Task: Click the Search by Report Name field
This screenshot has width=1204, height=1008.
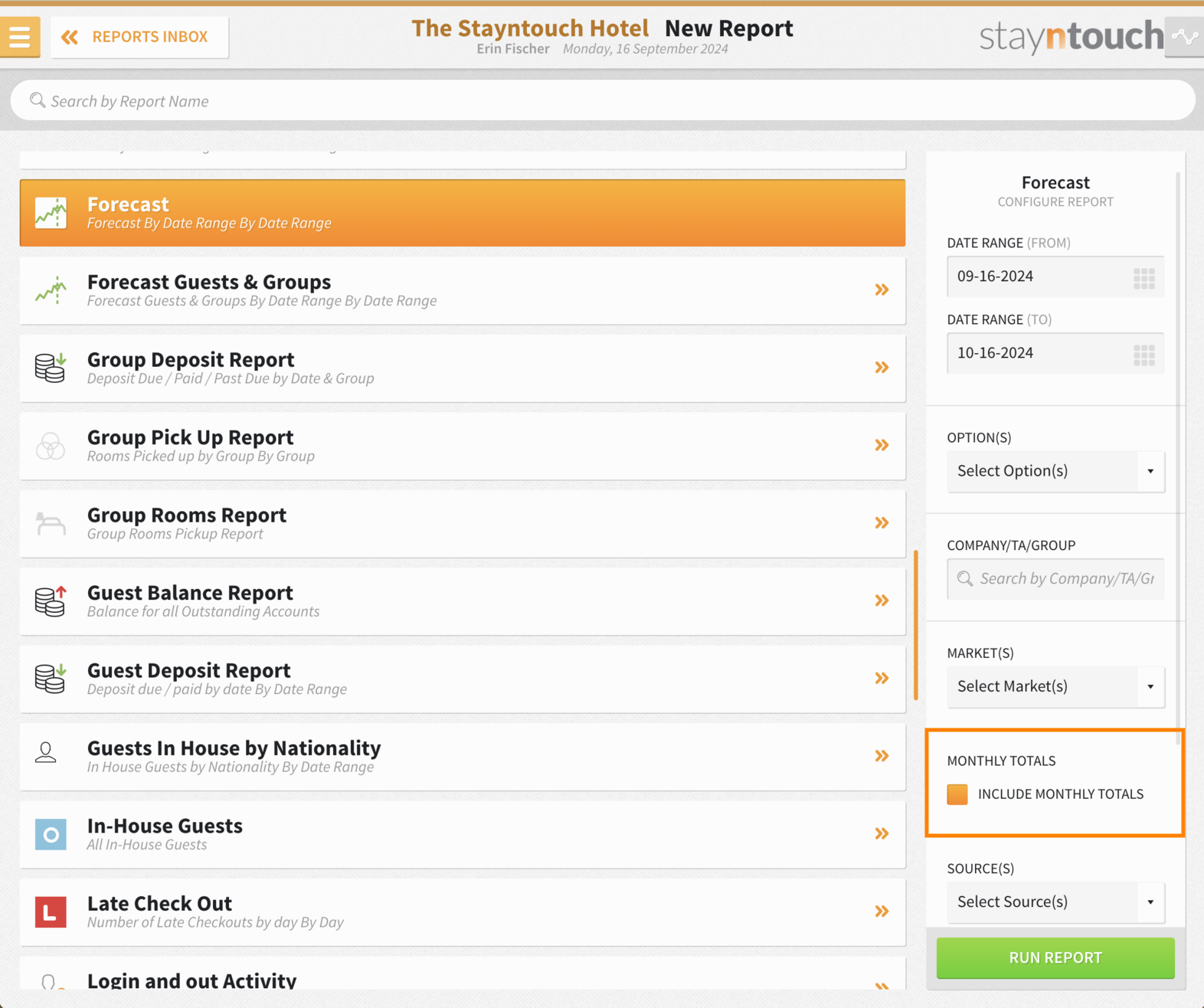Action: point(603,100)
